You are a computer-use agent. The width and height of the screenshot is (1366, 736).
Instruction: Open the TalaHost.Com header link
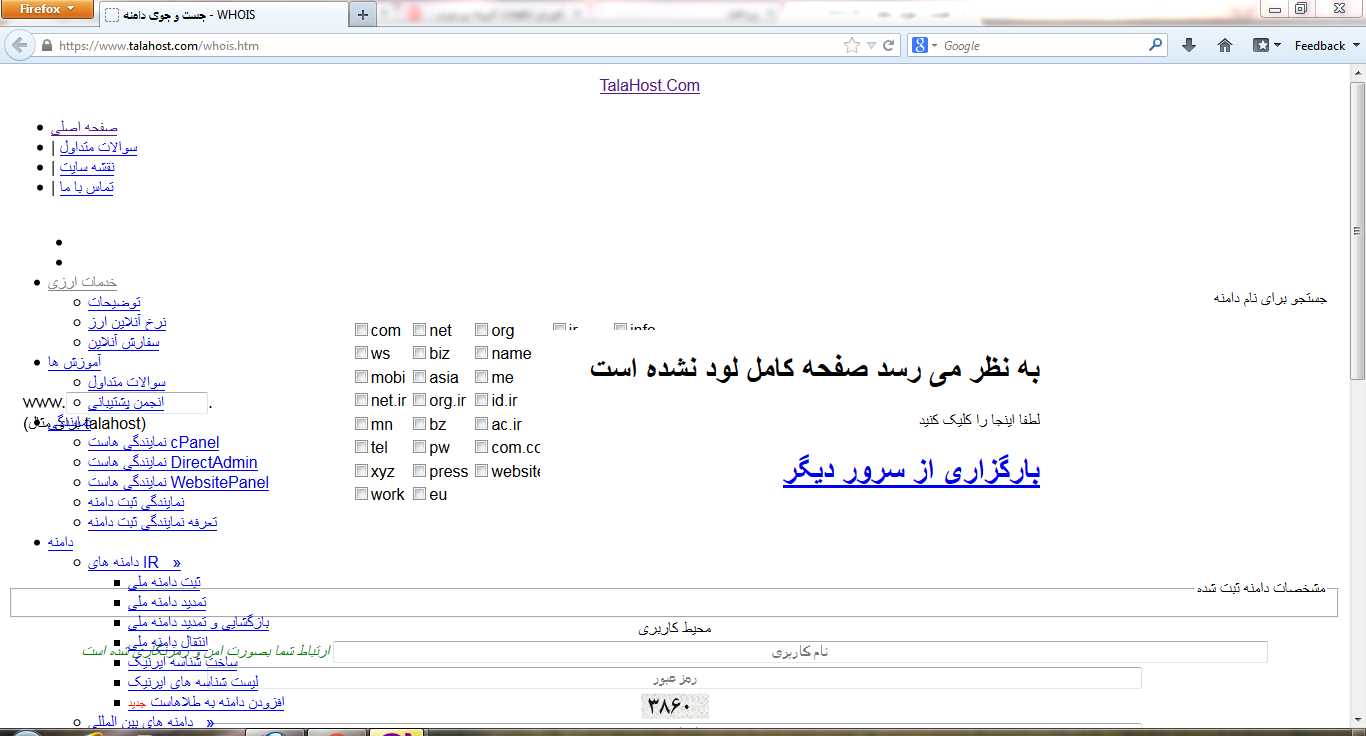650,86
